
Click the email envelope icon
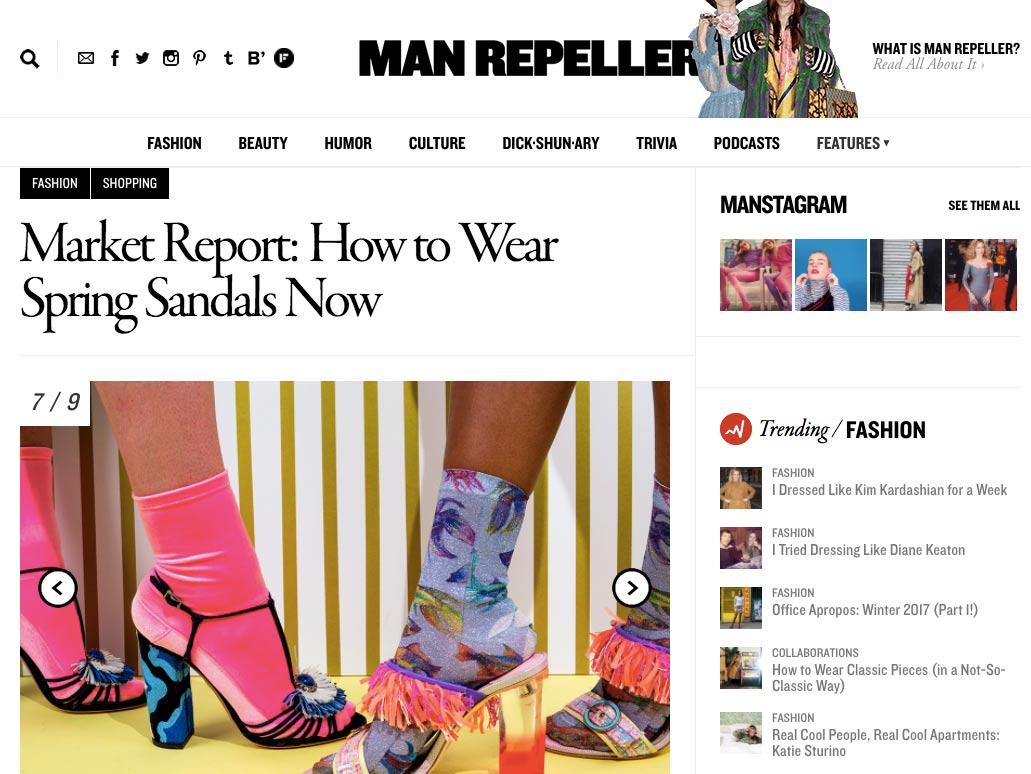[85, 58]
